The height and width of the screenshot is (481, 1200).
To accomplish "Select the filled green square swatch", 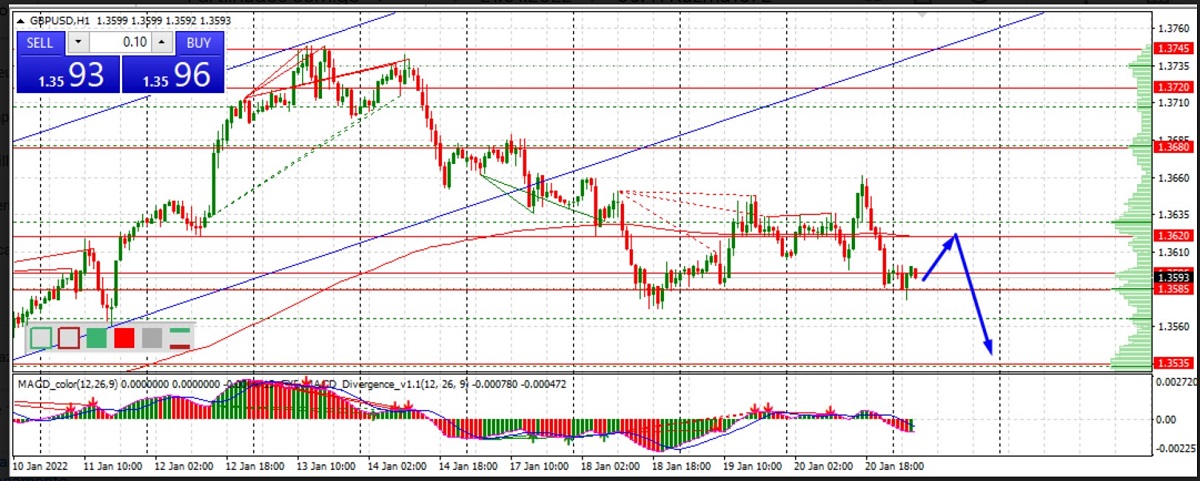I will click(x=97, y=338).
